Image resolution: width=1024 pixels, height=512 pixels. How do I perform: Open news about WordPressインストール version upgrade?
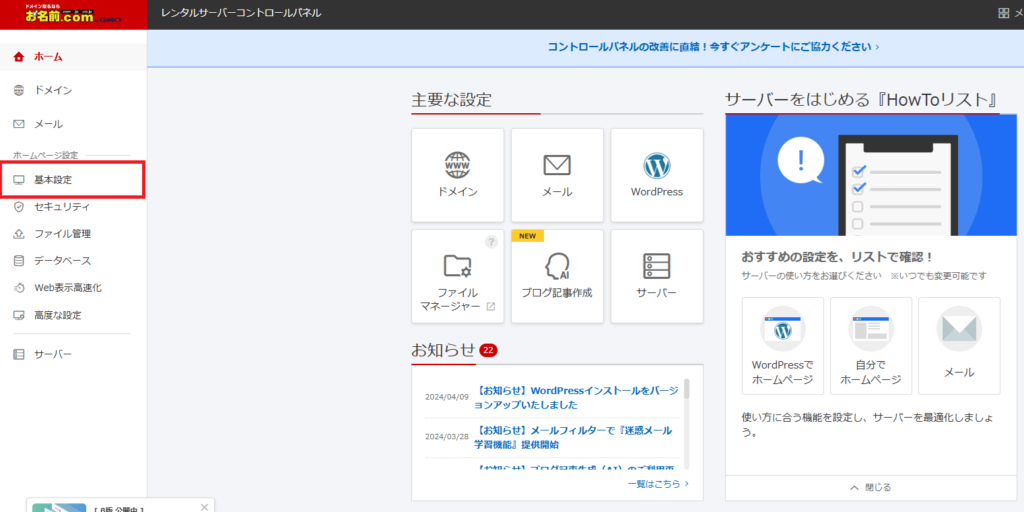[x=578, y=398]
